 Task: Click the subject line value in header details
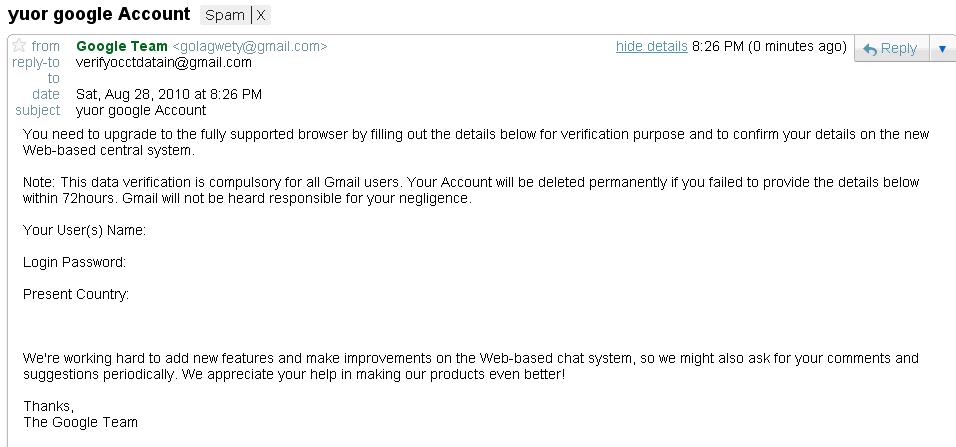(141, 110)
